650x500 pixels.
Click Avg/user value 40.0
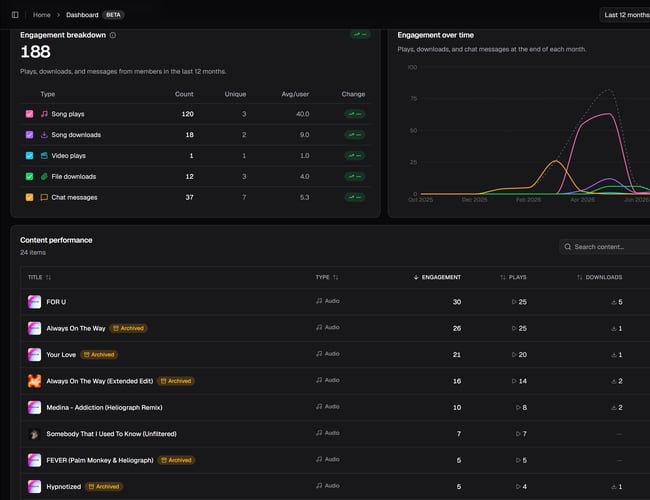[x=303, y=114]
